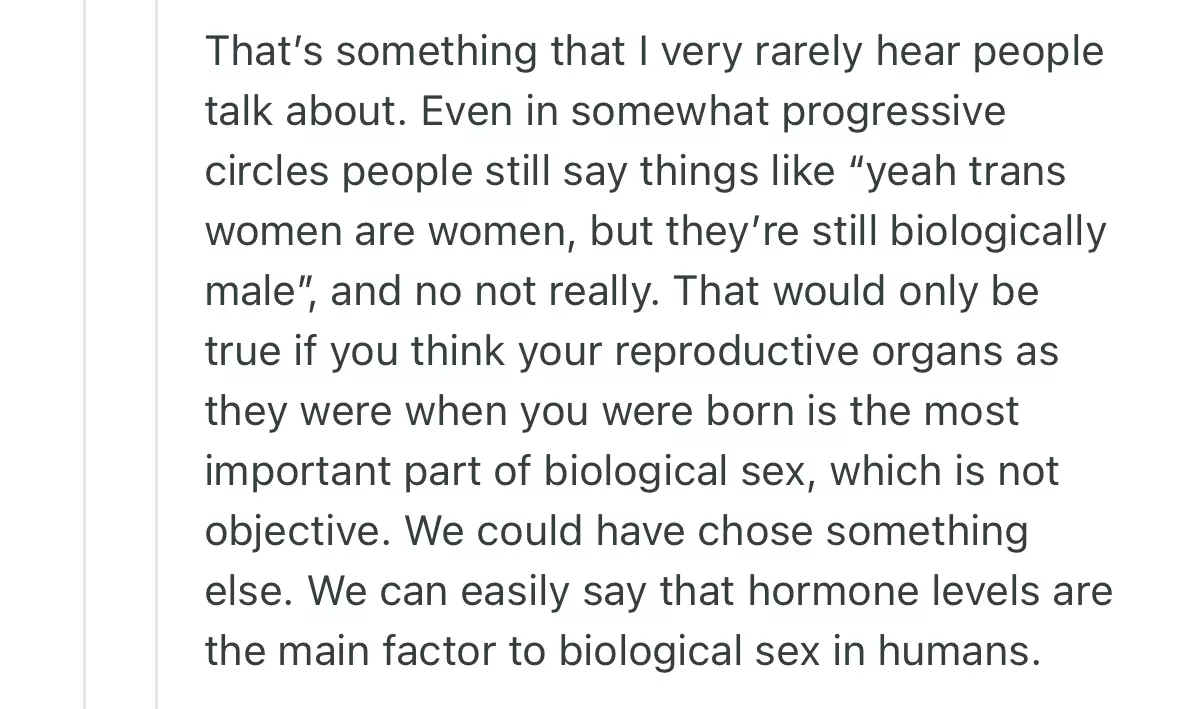Click the opening word "That's" of the comment
The width and height of the screenshot is (1179, 709).
point(262,51)
